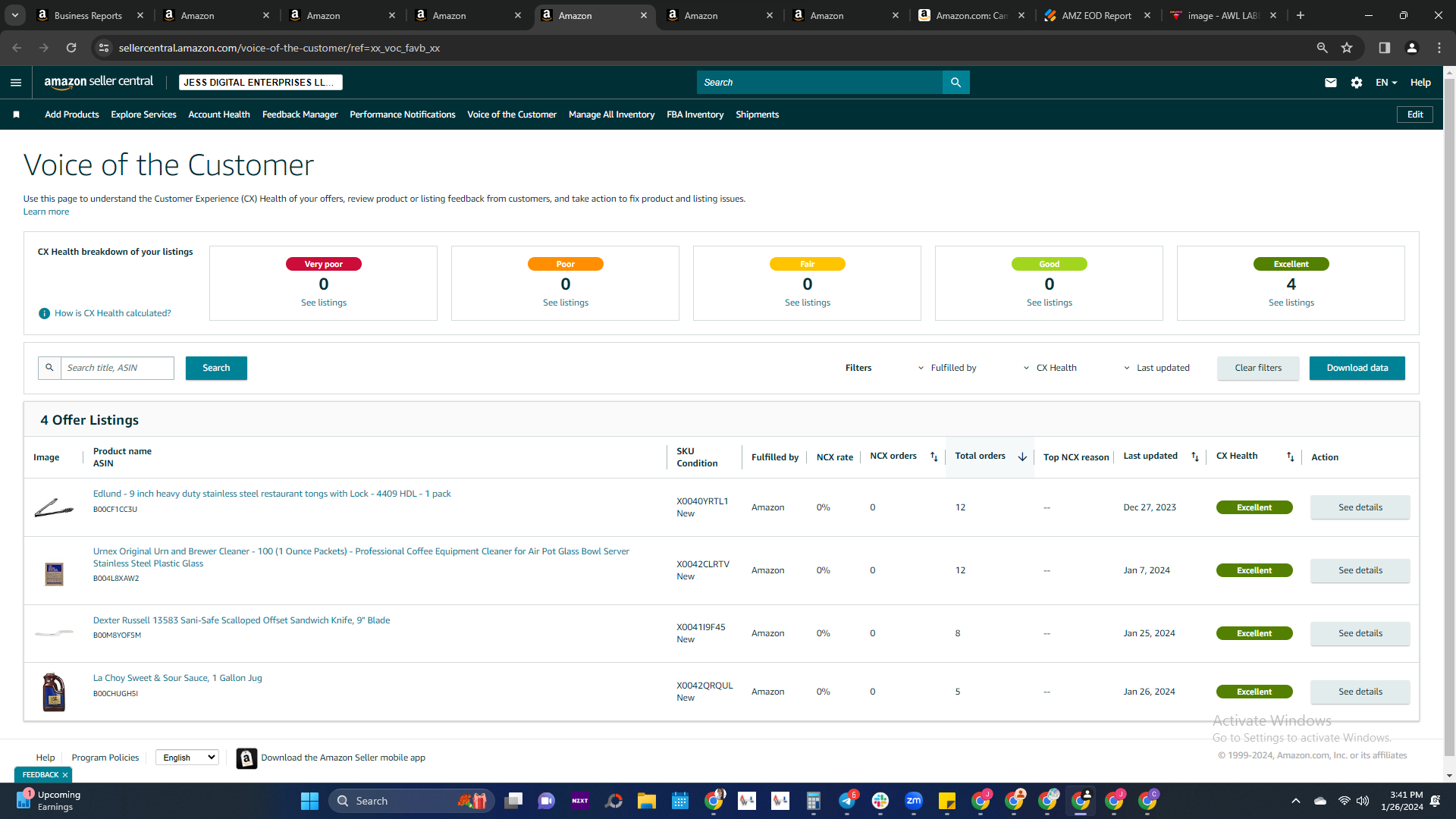Bookmark this page with the star icon

point(1347,48)
